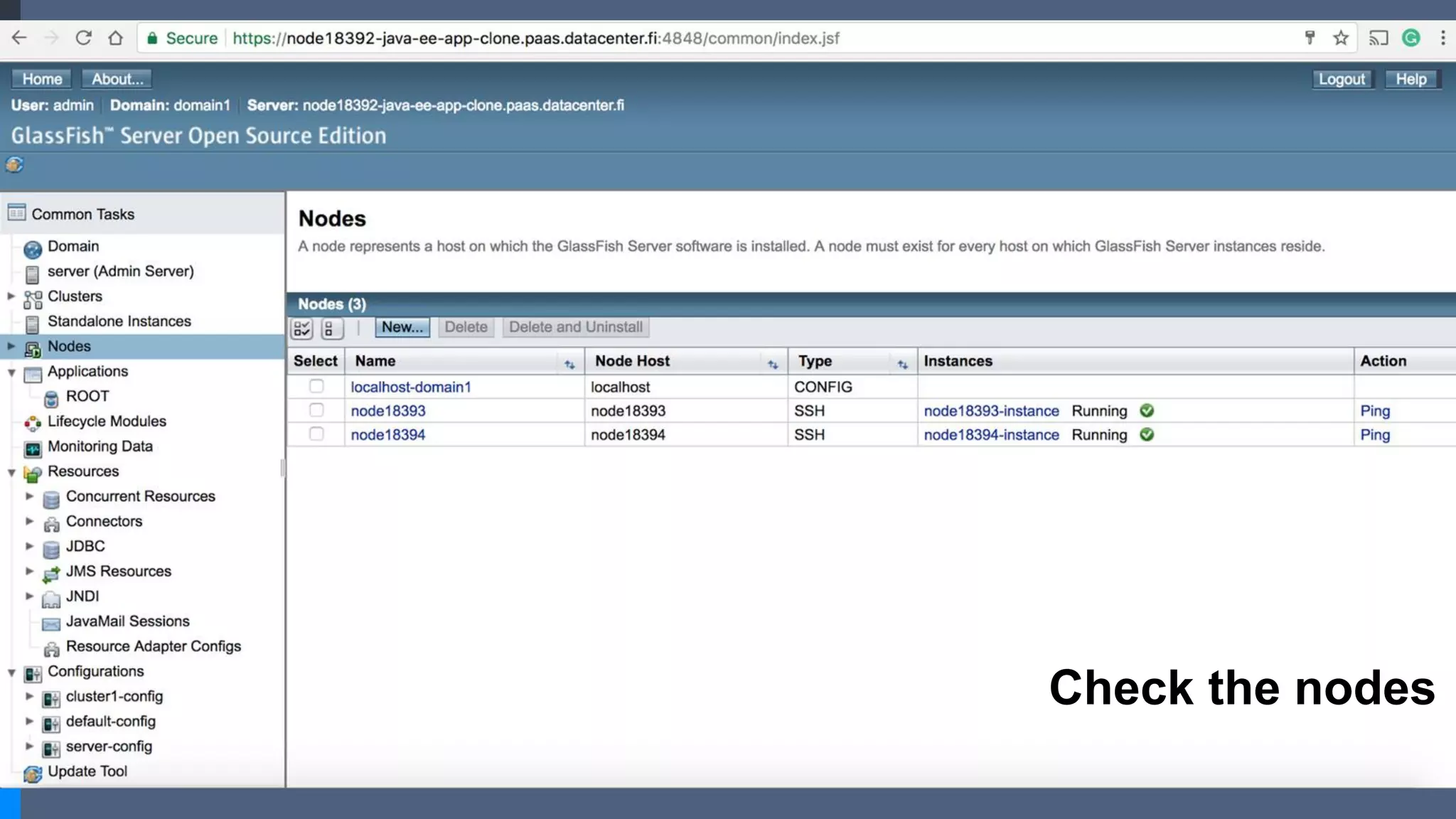Click the Connectors icon
Screen dimensions: 1456x819
tap(51, 524)
